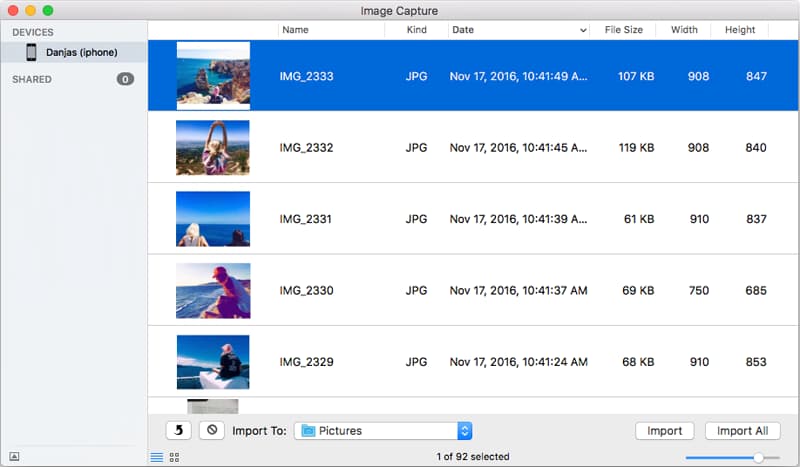This screenshot has width=800, height=467.
Task: Click the Pictures folder icon in Import To
Action: [308, 431]
